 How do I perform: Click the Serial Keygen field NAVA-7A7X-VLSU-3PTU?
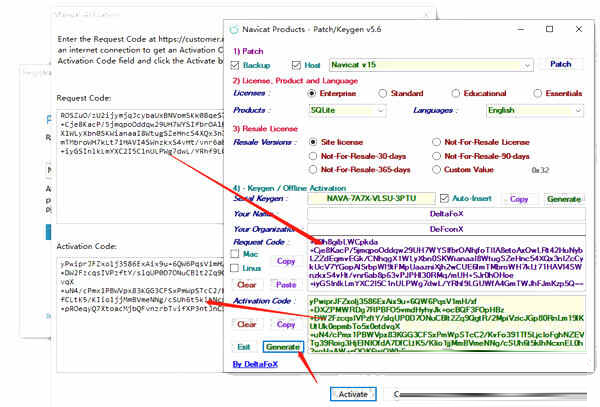pos(371,199)
